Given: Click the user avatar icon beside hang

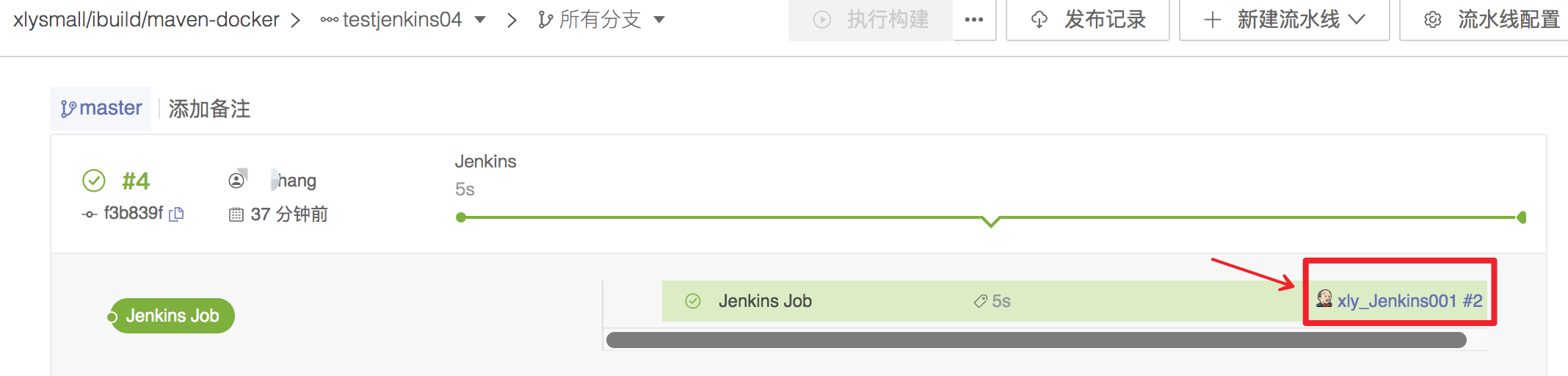Looking at the screenshot, I should coord(236,181).
